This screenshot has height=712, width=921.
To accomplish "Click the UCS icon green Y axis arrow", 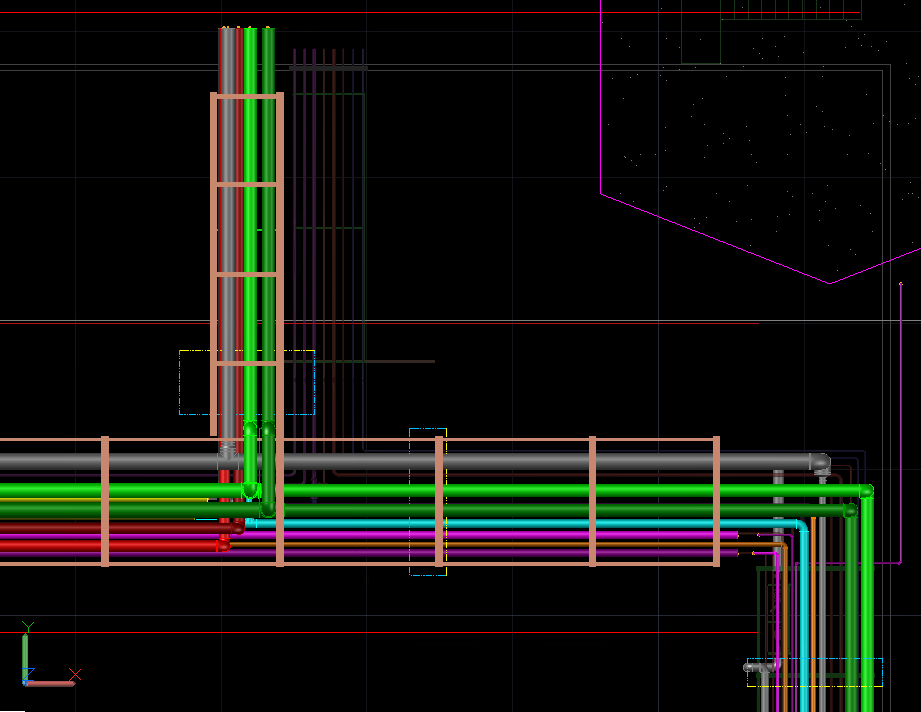I will (25, 650).
